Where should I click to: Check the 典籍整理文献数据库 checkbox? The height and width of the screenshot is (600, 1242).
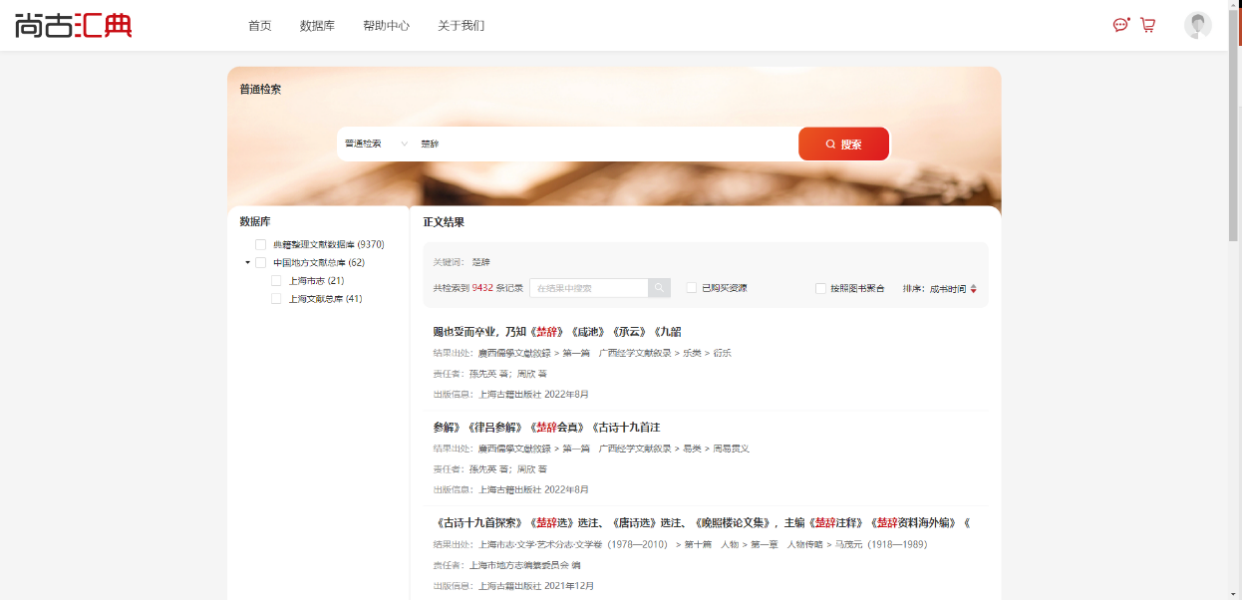point(260,245)
